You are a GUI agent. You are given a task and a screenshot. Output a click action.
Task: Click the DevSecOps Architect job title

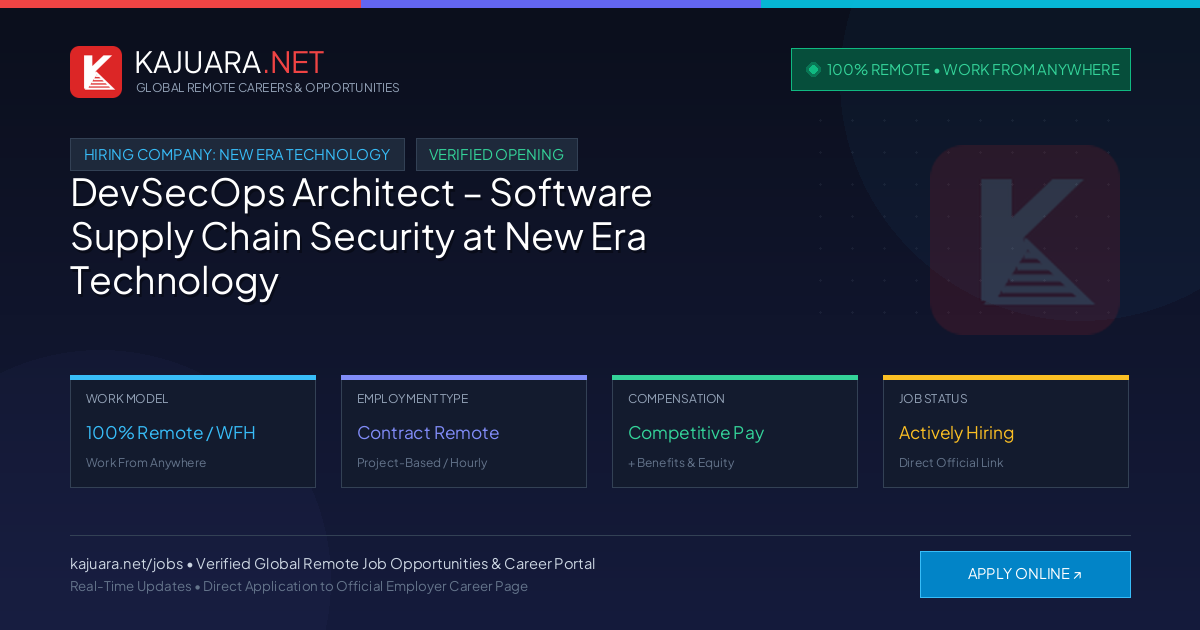(361, 236)
